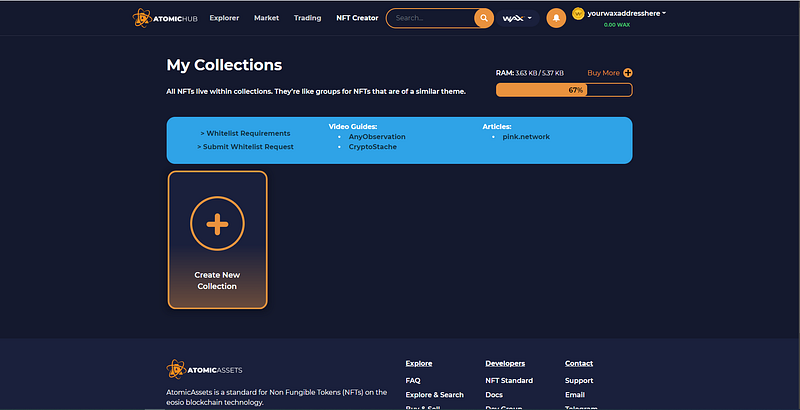Open notifications via the bell icon
Viewport: 800px width, 410px height.
click(556, 18)
